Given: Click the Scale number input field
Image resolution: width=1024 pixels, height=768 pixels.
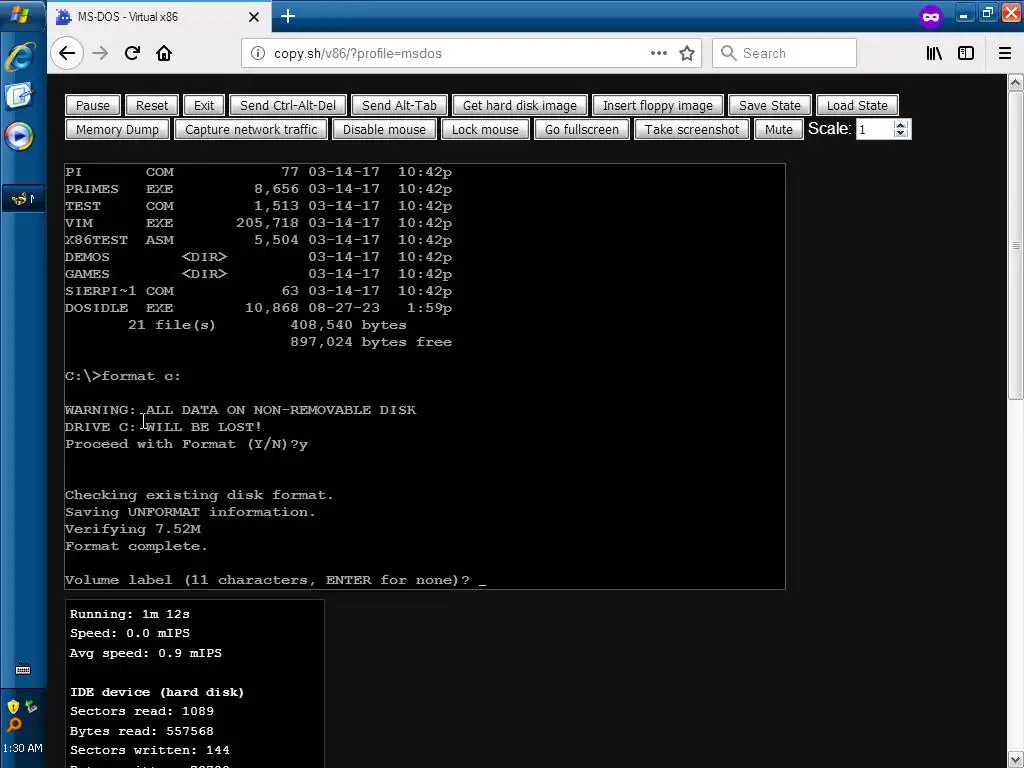Looking at the screenshot, I should [x=875, y=129].
